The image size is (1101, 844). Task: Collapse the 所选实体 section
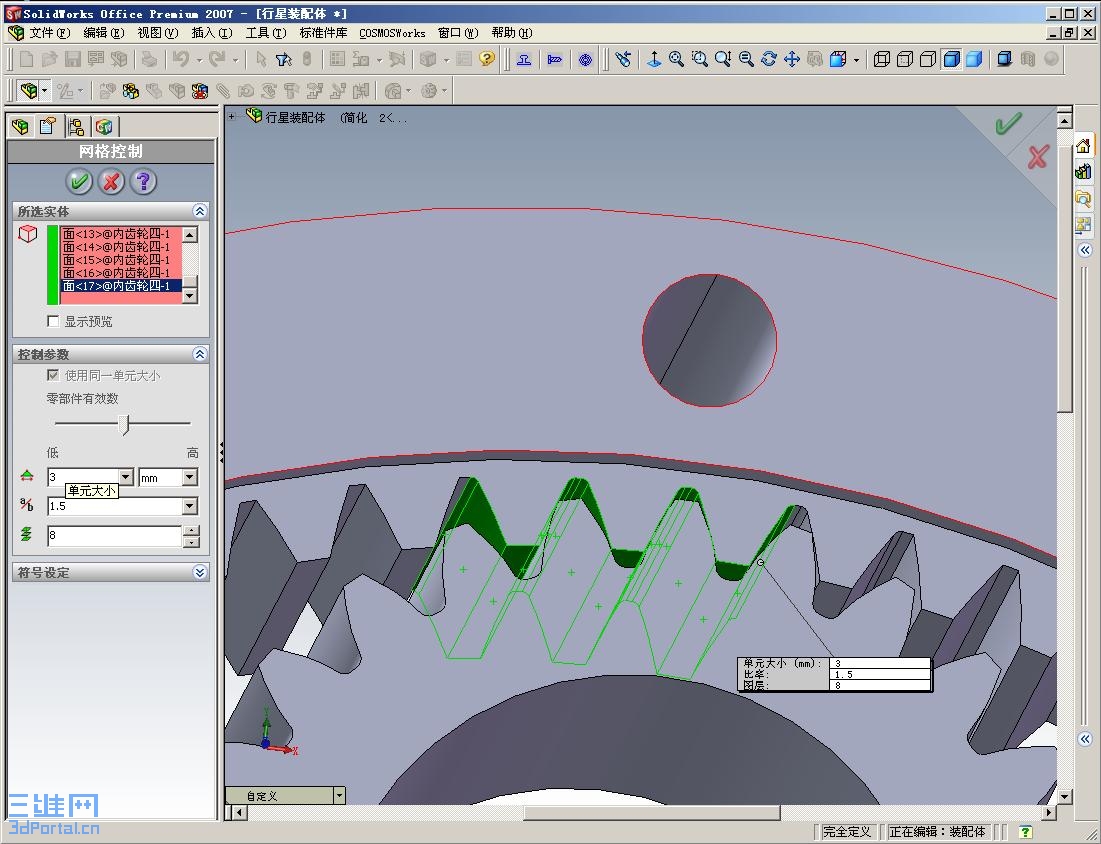pyautogui.click(x=199, y=211)
